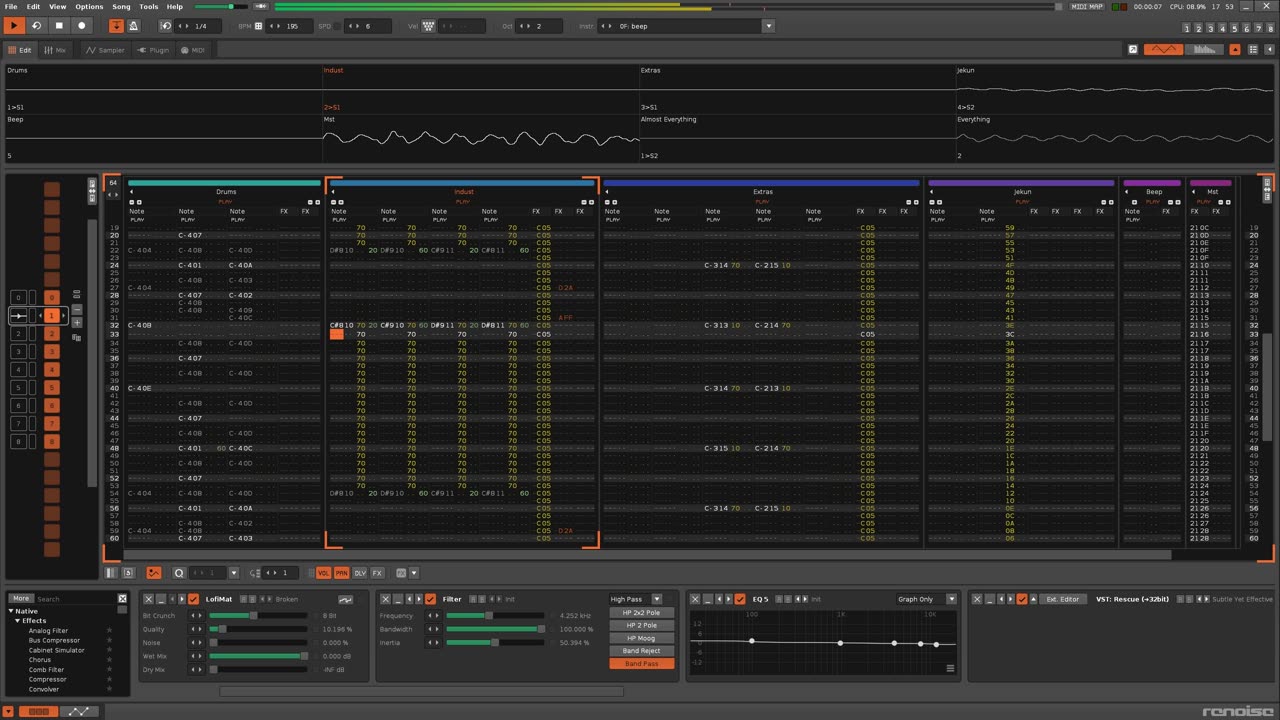Start song playback with the play button
Image resolution: width=1280 pixels, height=720 pixels.
tap(14, 25)
